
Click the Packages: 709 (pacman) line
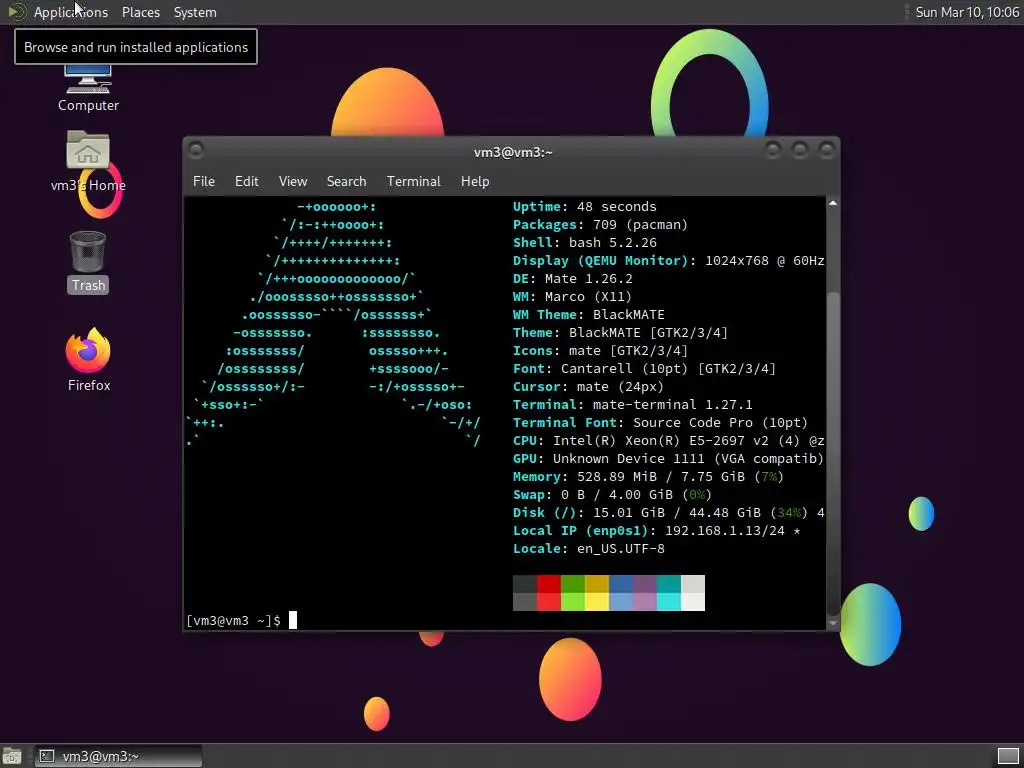pyautogui.click(x=600, y=225)
